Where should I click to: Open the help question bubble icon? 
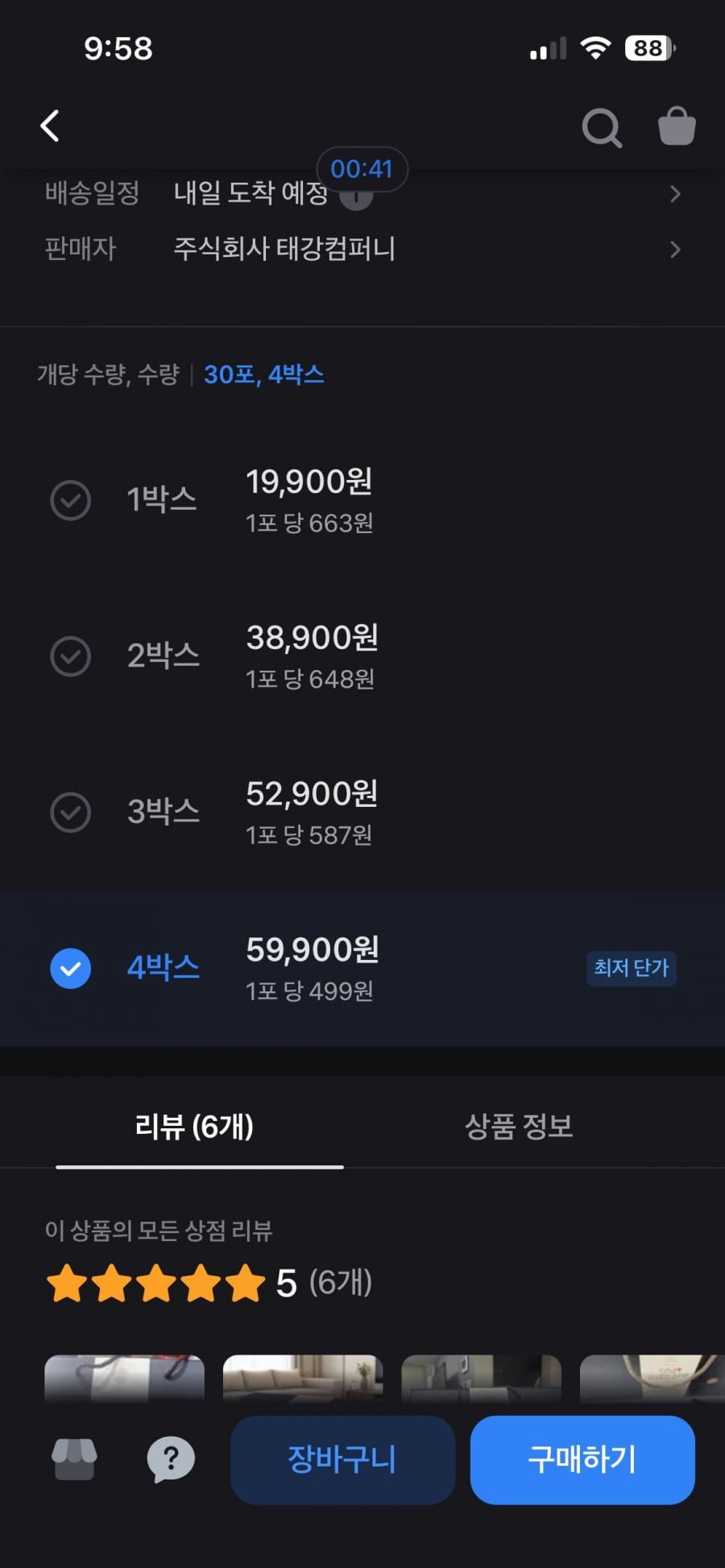171,1458
